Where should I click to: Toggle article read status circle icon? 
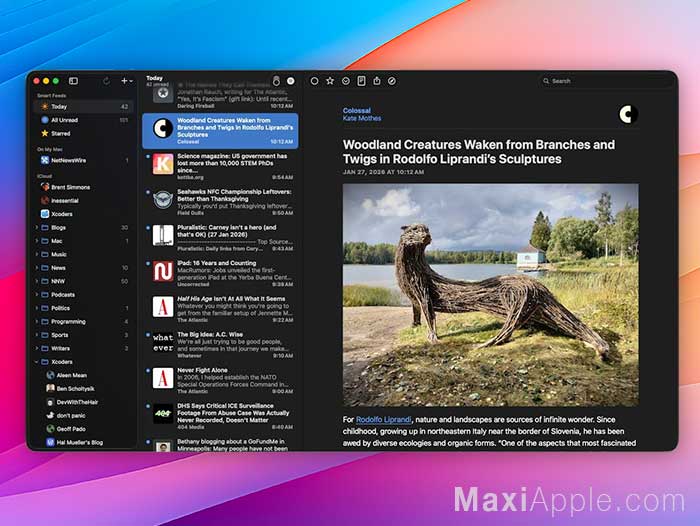click(314, 81)
